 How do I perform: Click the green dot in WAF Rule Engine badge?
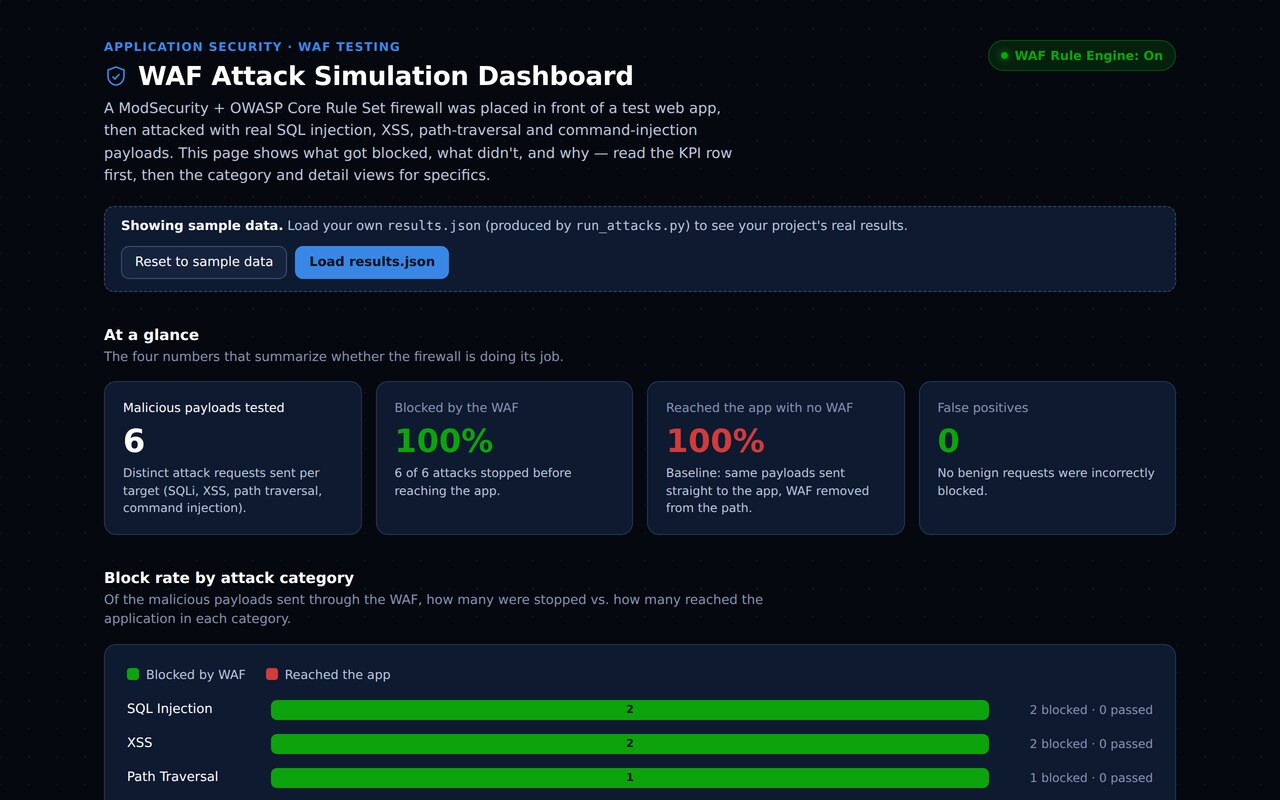tap(1004, 56)
